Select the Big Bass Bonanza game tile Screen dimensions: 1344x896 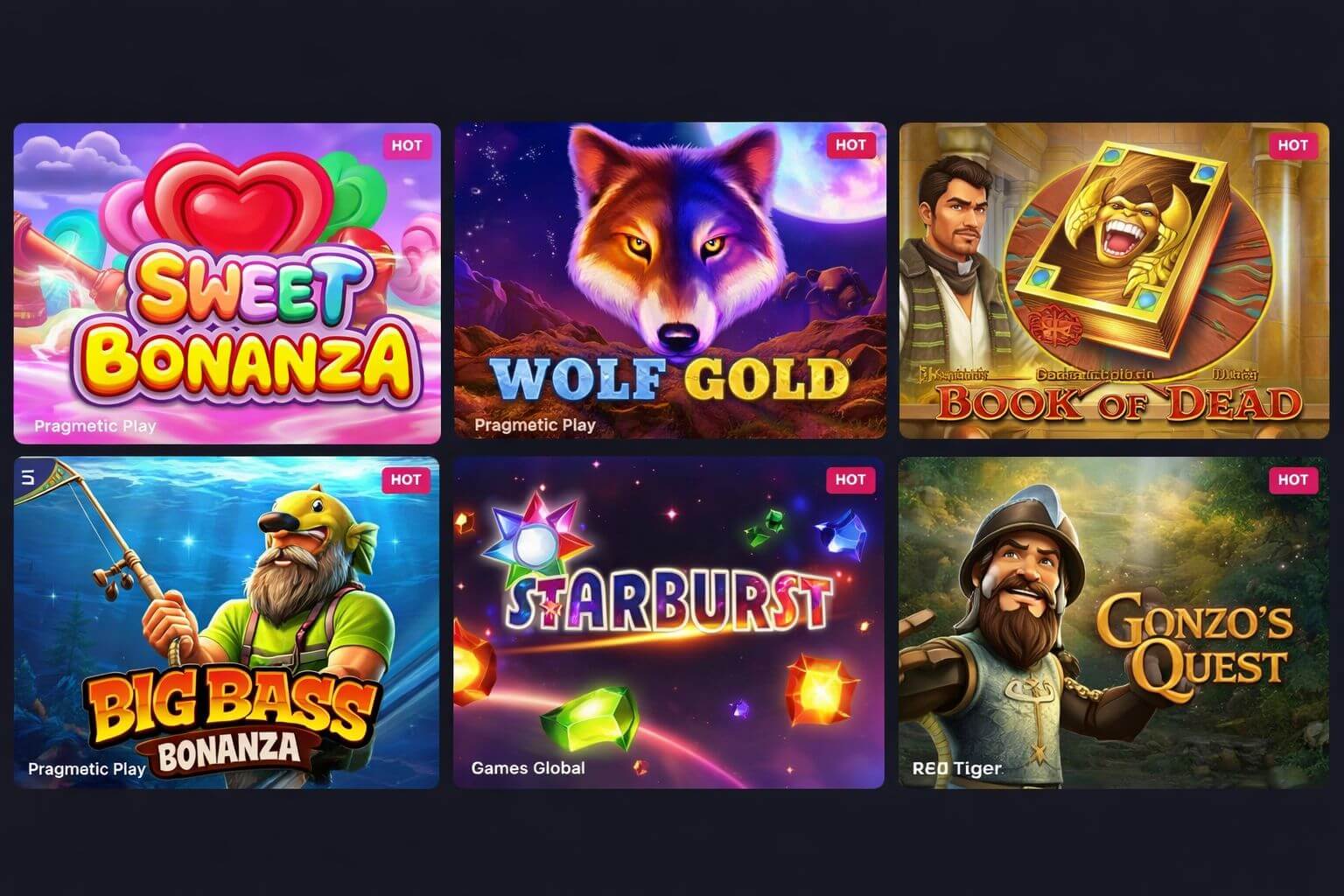pyautogui.click(x=227, y=622)
